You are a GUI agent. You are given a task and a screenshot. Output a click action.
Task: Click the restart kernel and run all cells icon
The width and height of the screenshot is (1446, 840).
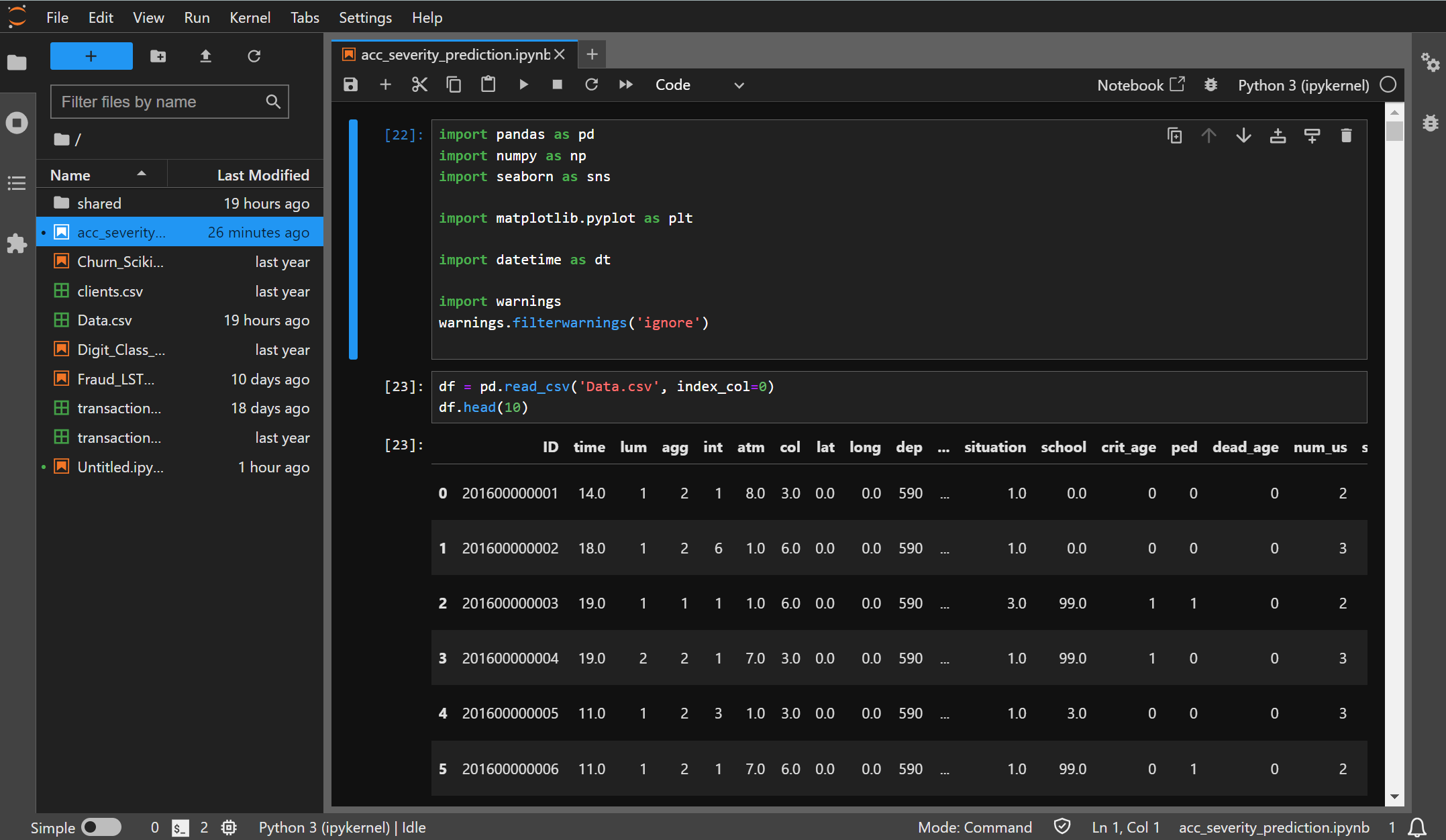[625, 85]
